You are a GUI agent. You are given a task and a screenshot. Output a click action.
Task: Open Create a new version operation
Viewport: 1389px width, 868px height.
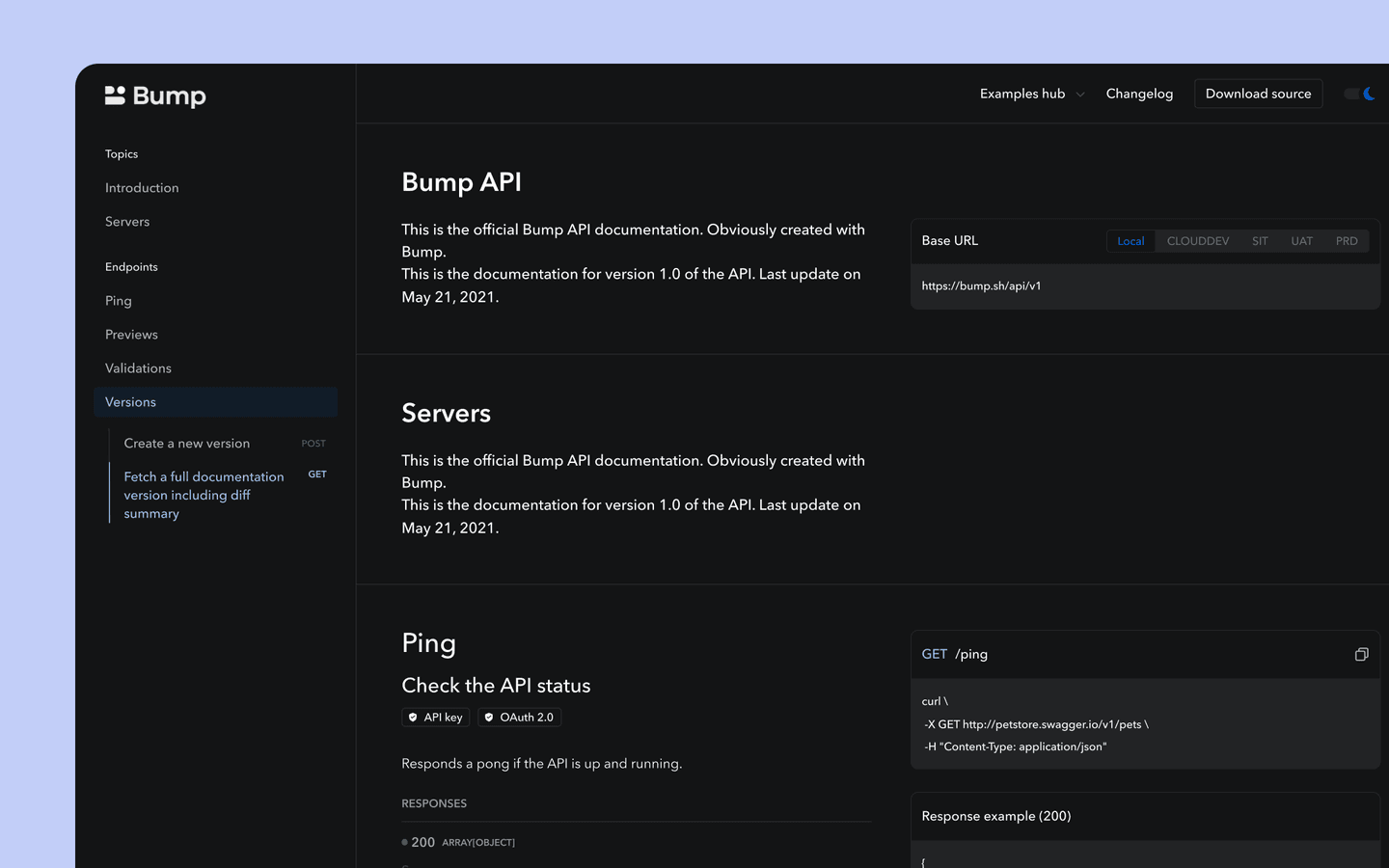coord(186,444)
